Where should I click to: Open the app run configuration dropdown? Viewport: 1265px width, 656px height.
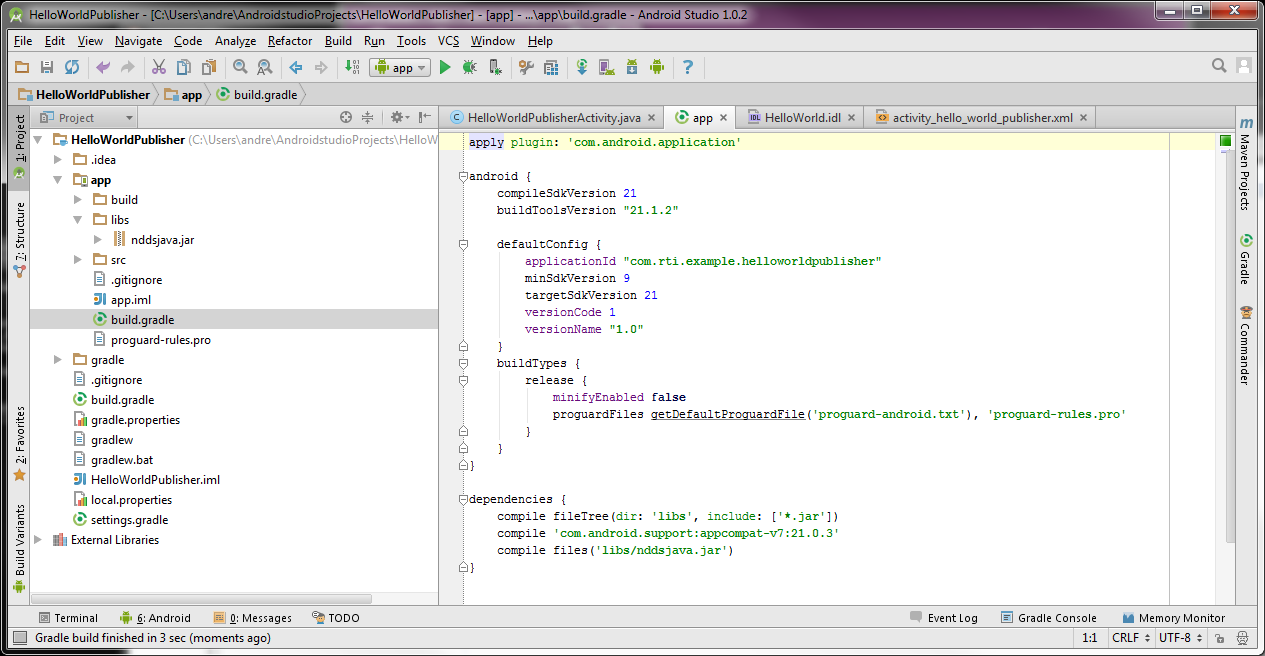400,67
